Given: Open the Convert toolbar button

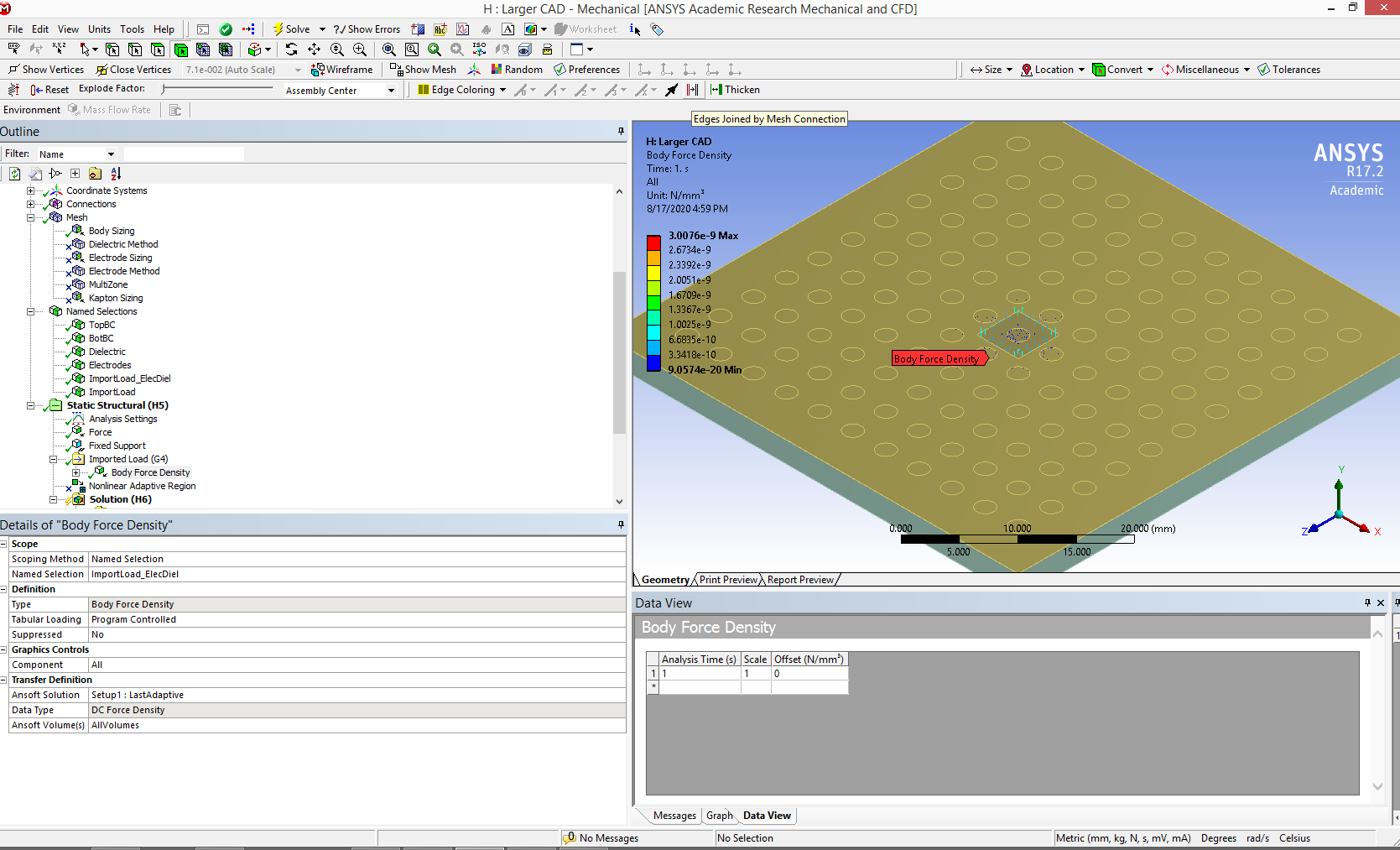Looking at the screenshot, I should pyautogui.click(x=1122, y=70).
